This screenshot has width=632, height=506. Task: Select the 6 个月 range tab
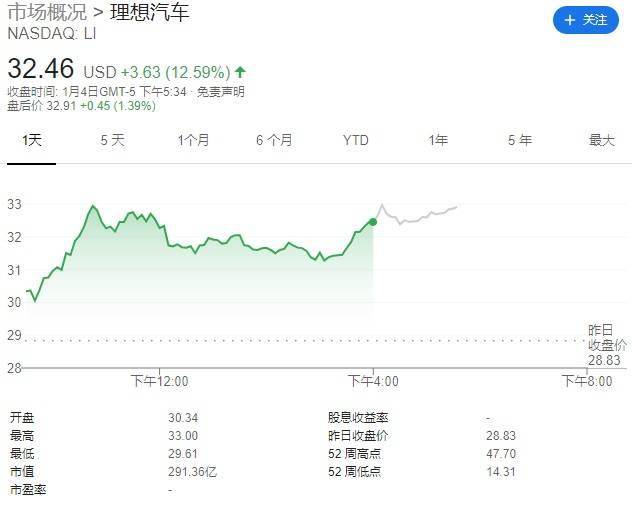274,140
